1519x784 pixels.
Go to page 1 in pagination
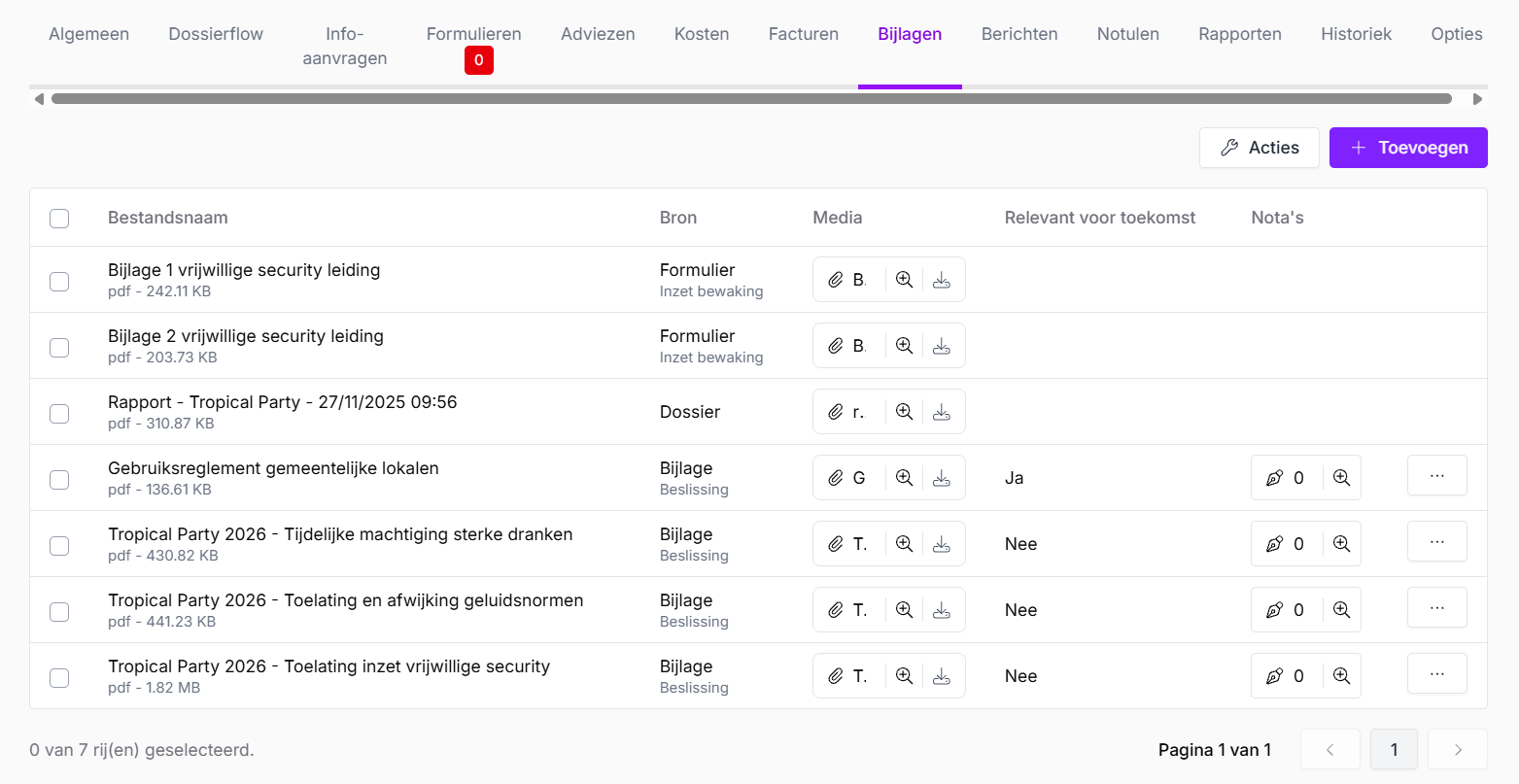coord(1394,749)
